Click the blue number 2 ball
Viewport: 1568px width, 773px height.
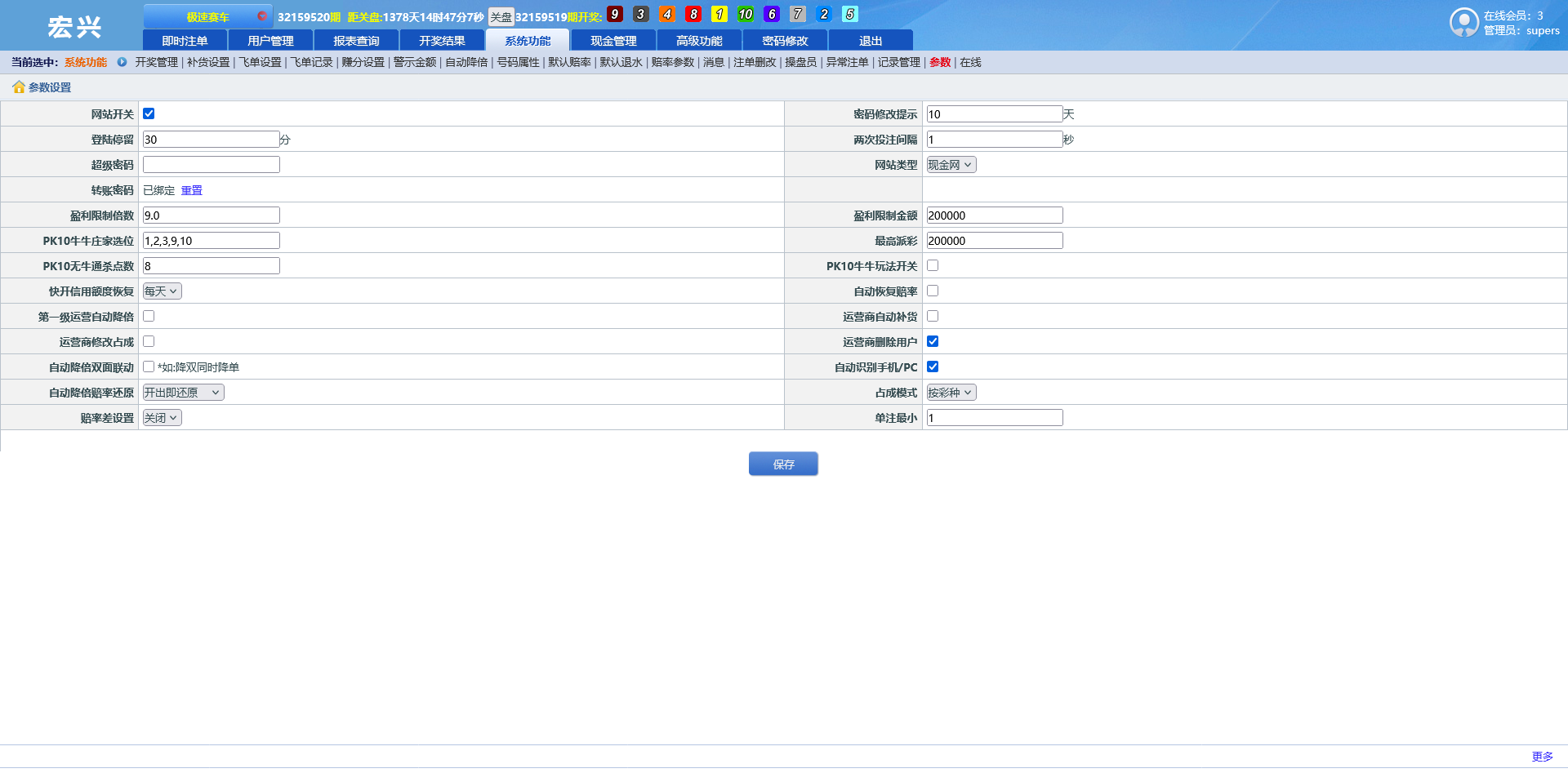point(824,14)
